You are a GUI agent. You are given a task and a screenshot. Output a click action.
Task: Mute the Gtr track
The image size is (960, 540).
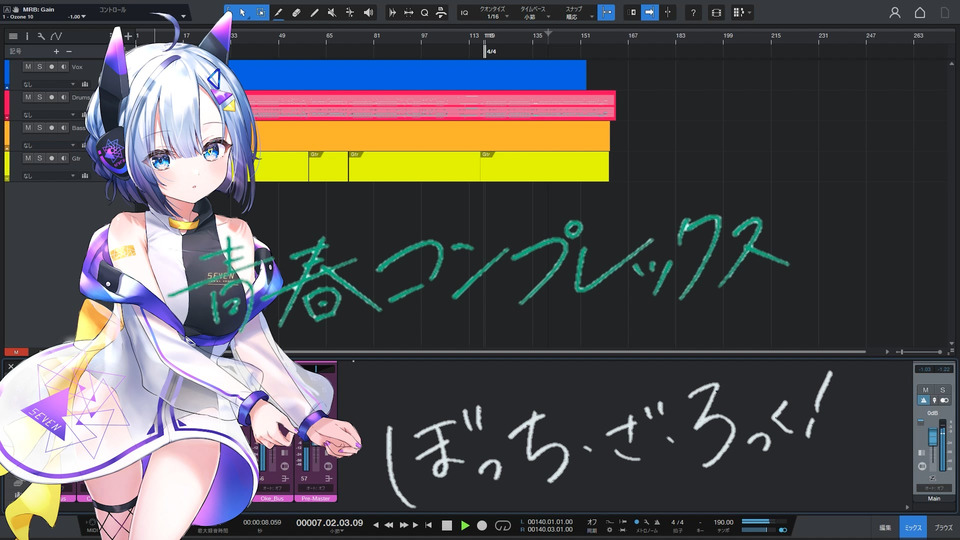(28, 159)
